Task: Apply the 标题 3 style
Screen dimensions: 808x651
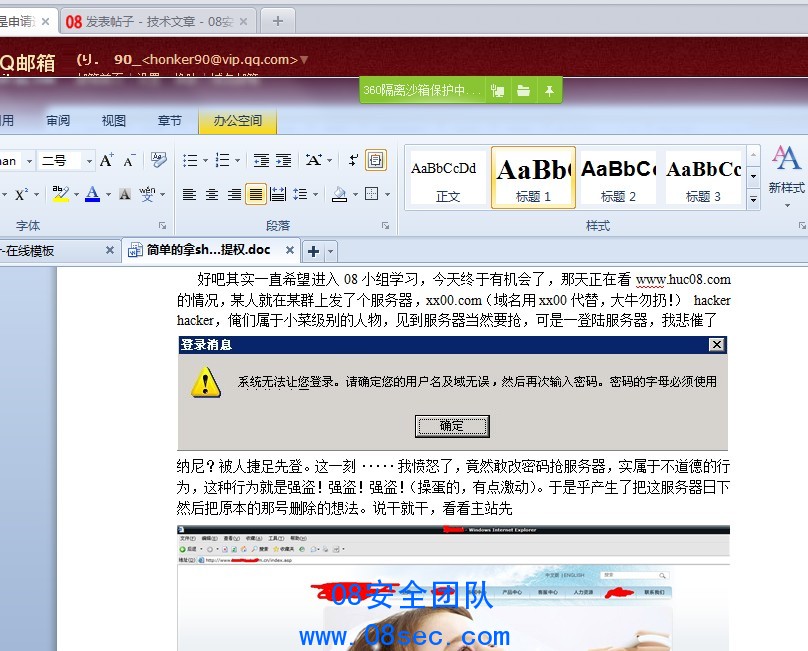Action: tap(703, 178)
